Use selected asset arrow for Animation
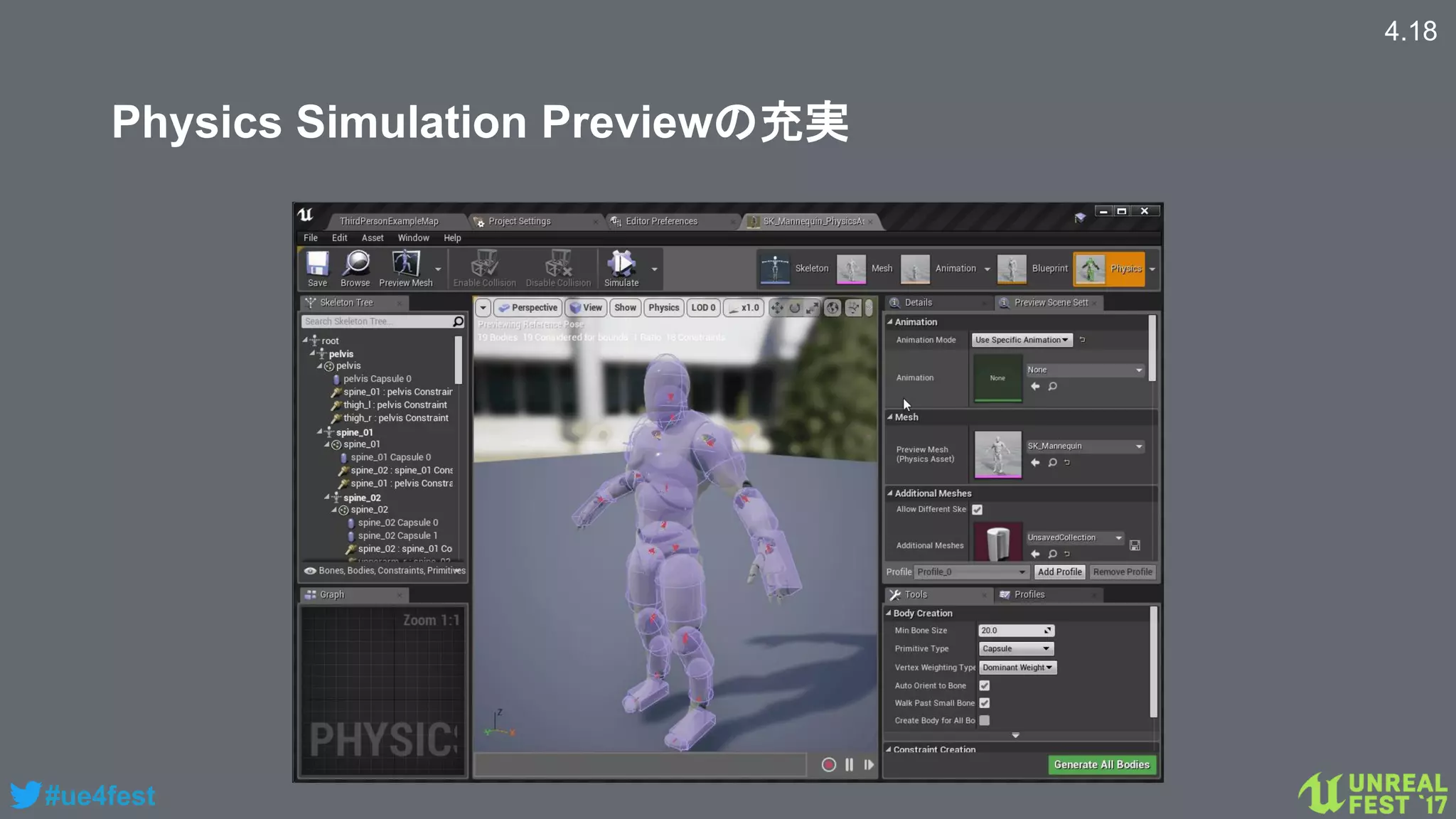 (x=1035, y=386)
